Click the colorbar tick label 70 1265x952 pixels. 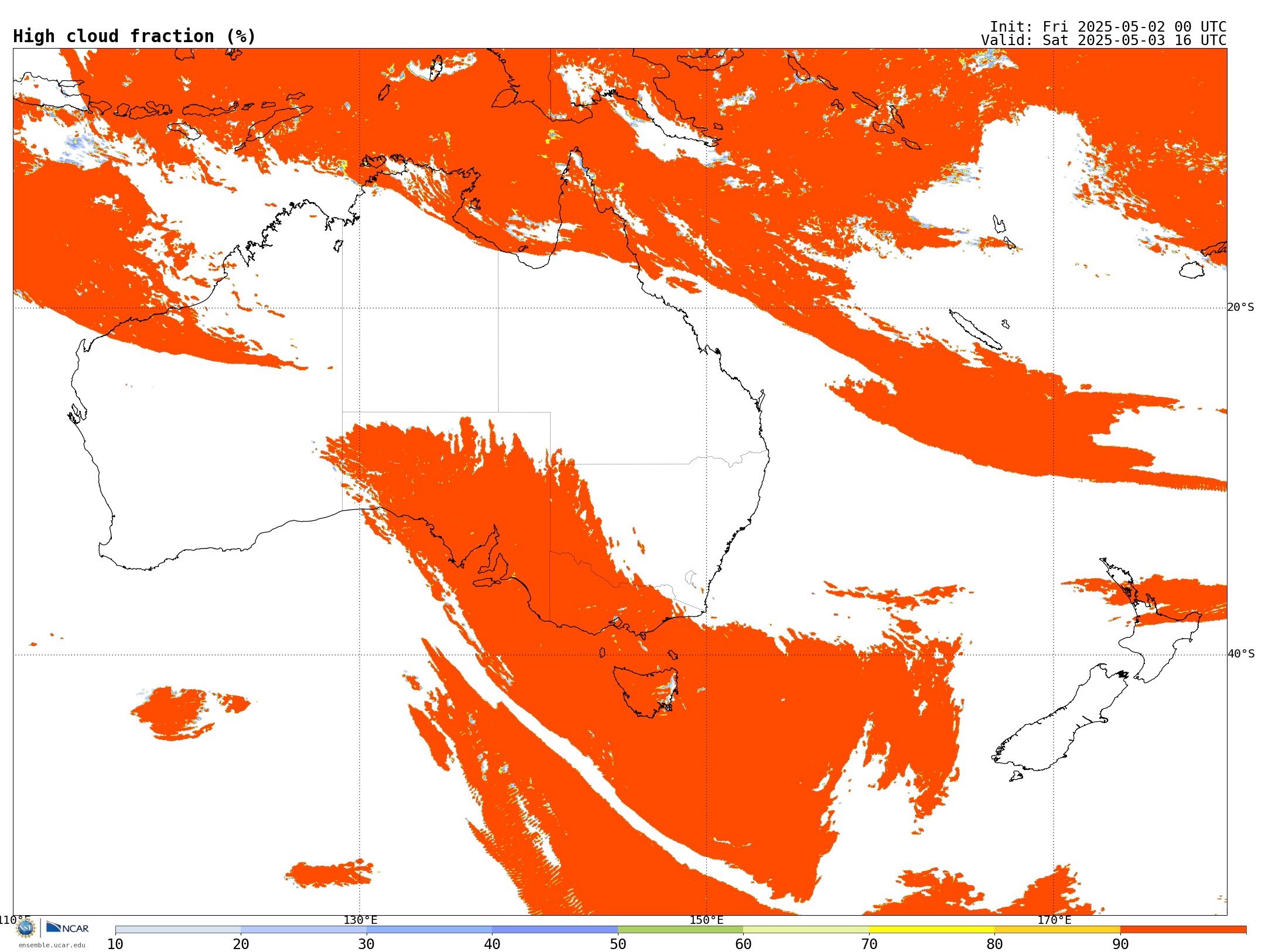coord(869,944)
